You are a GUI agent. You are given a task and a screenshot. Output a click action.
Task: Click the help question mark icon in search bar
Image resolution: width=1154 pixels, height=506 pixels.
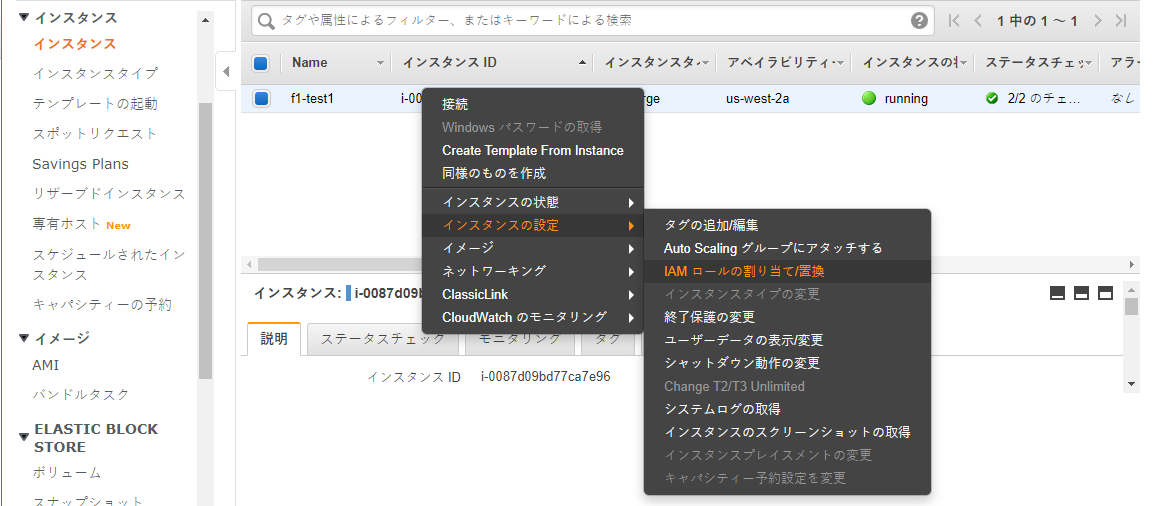click(x=919, y=21)
